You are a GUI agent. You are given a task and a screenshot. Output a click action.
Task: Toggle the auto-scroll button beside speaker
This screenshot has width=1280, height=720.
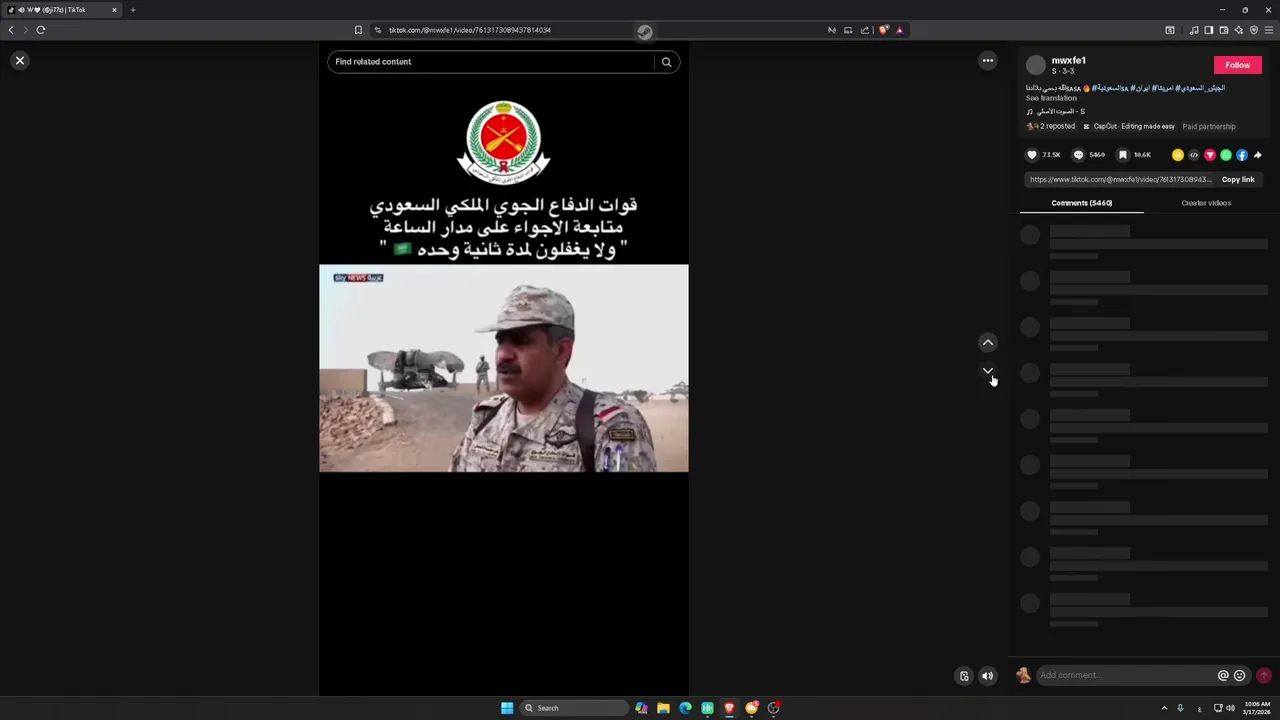tap(964, 676)
